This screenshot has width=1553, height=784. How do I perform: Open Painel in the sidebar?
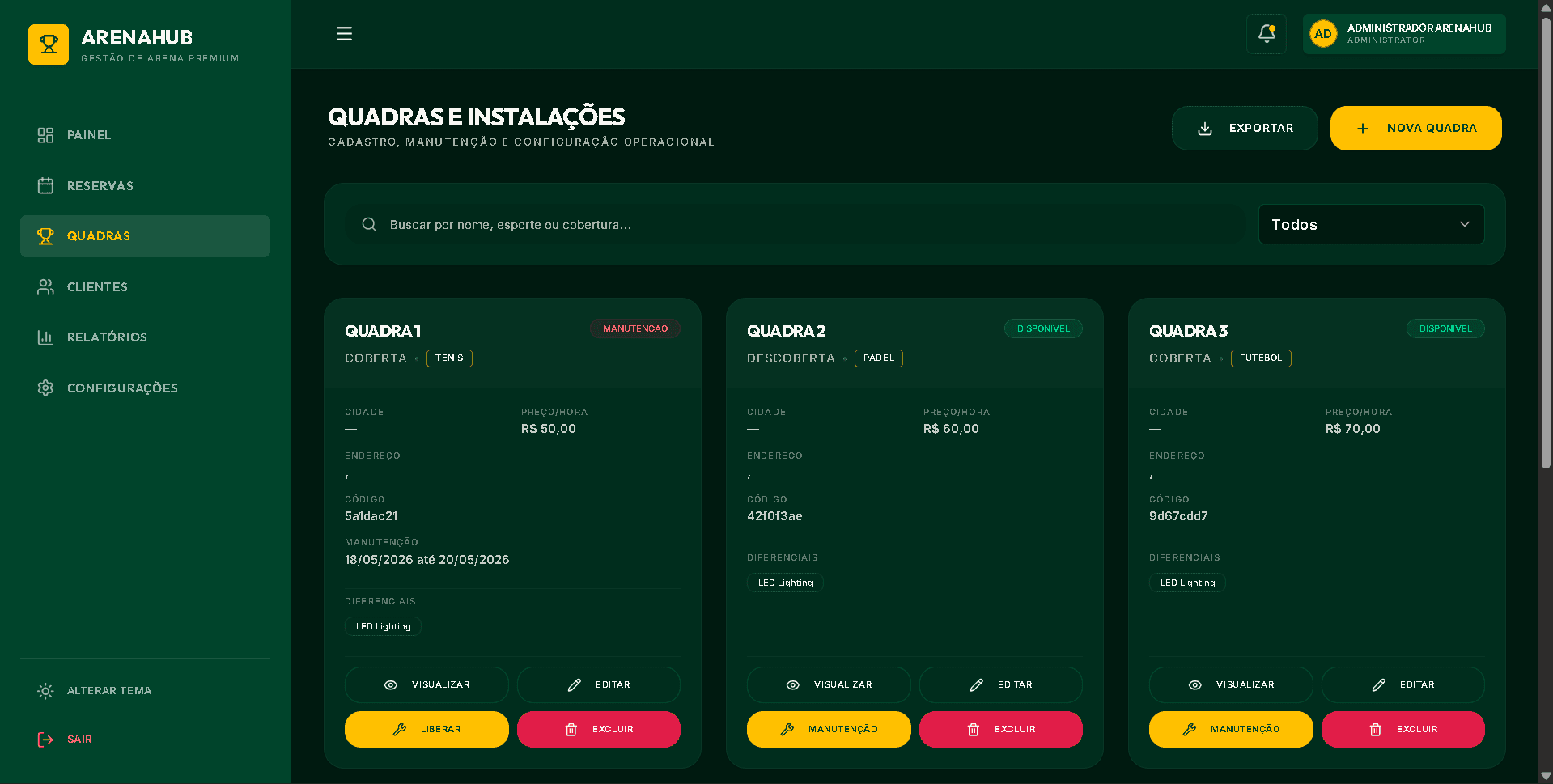[146, 135]
